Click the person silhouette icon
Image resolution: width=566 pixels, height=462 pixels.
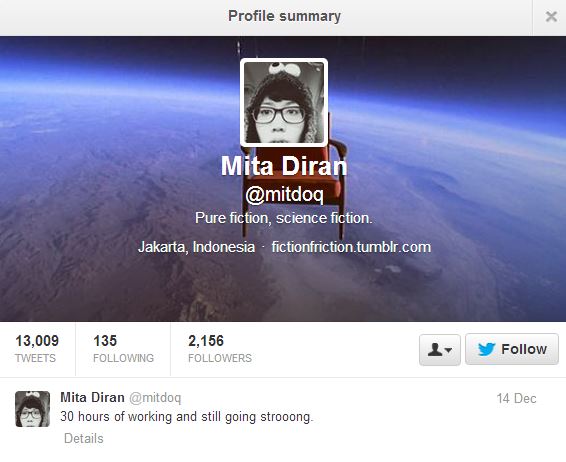tap(435, 349)
